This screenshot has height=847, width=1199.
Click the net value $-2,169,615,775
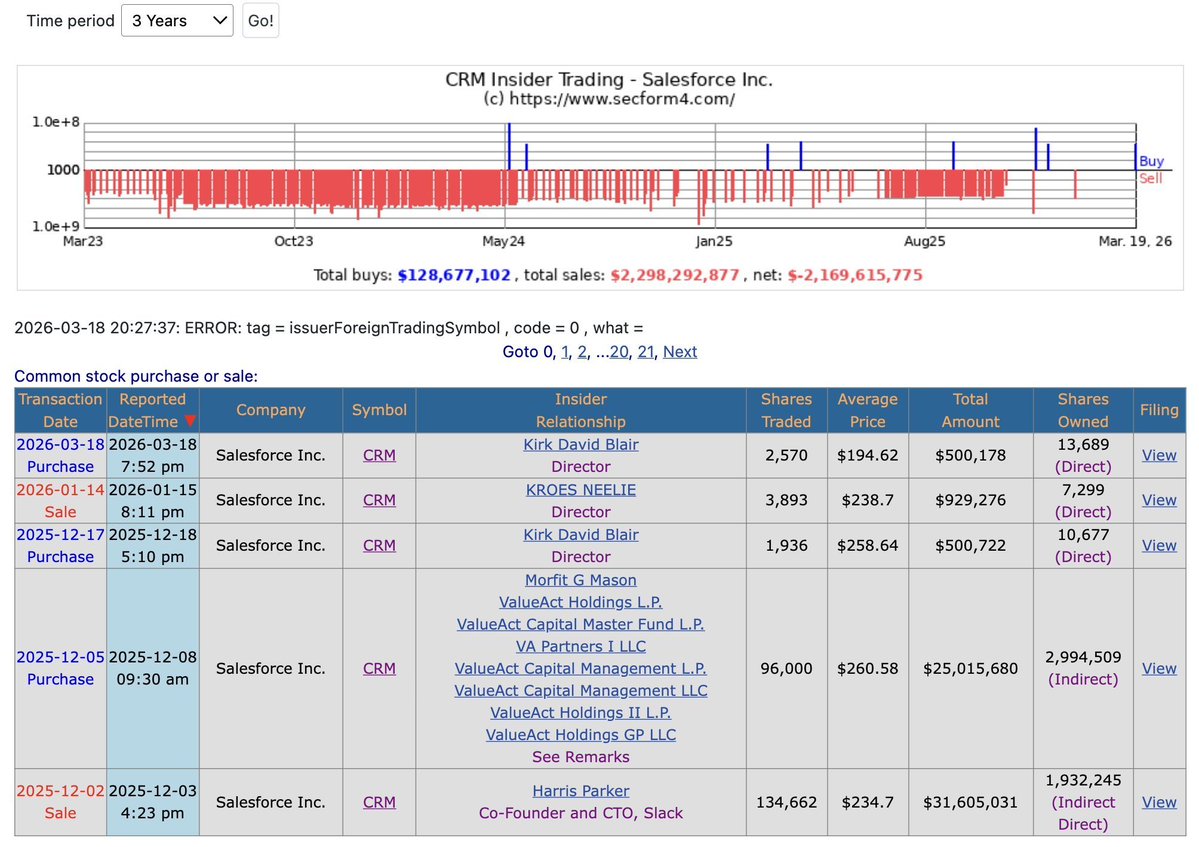pos(855,275)
